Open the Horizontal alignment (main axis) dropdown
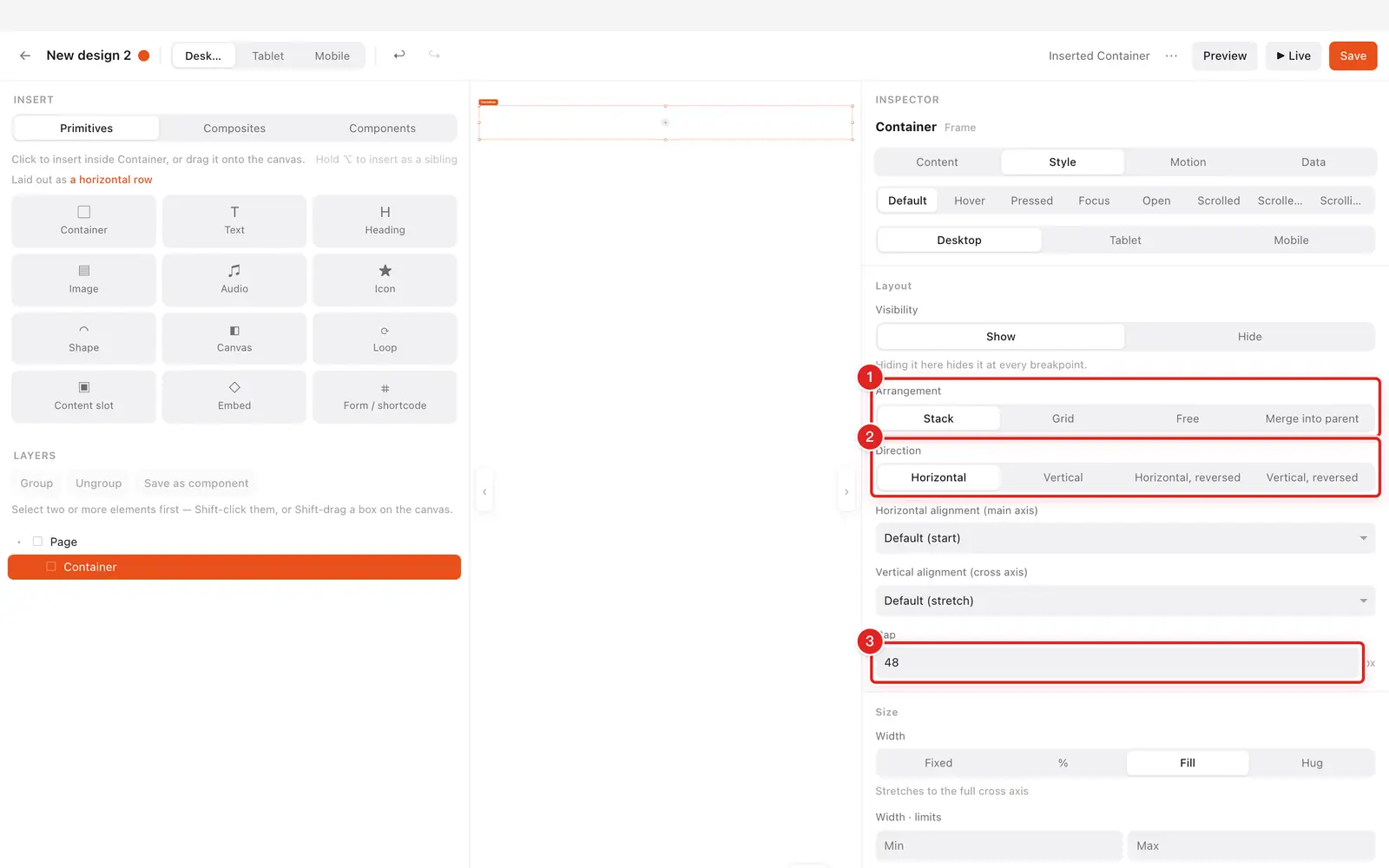This screenshot has height=868, width=1389. pos(1125,538)
